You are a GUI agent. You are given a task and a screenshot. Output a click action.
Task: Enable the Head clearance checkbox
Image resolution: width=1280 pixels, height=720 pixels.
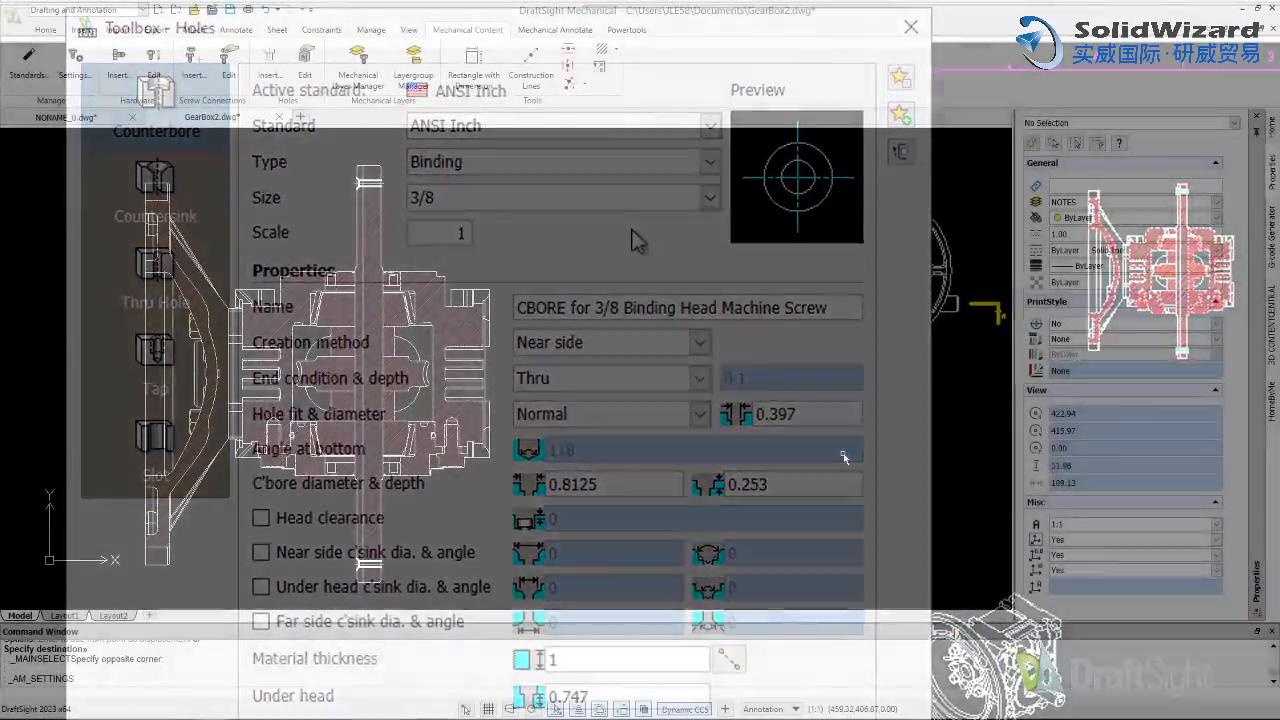[261, 518]
